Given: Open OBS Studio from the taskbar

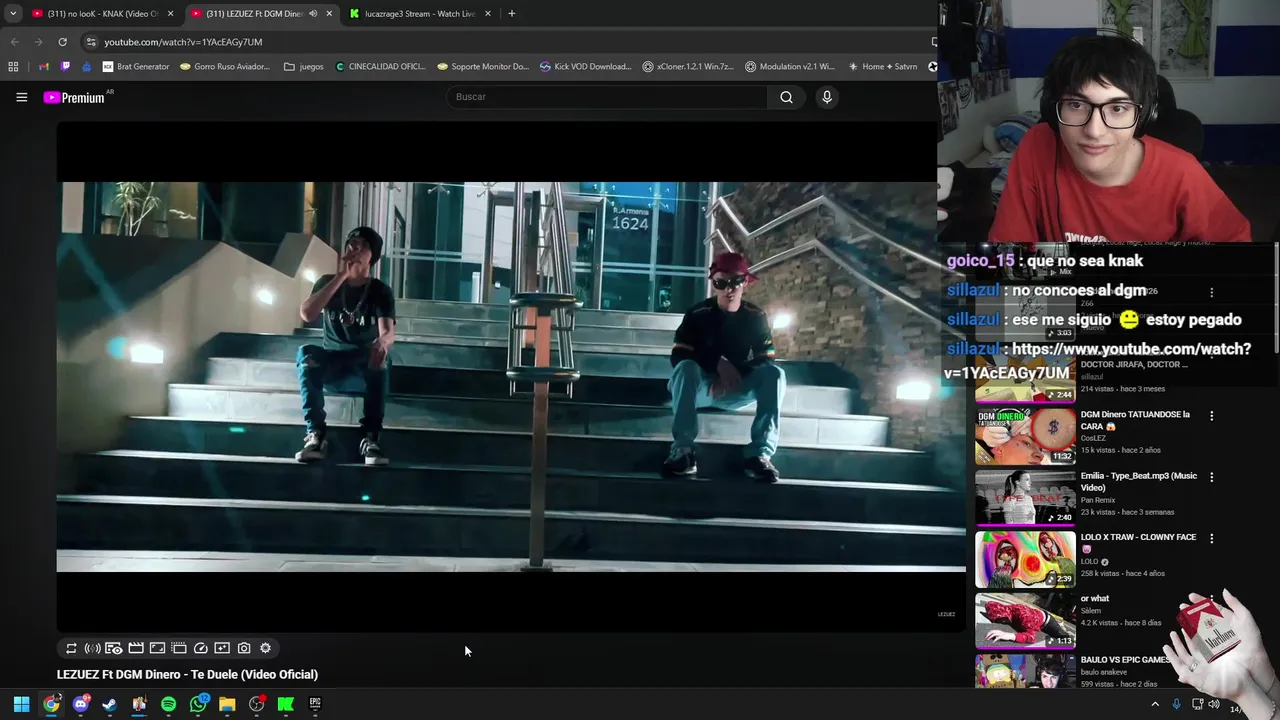Looking at the screenshot, I should coord(256,704).
